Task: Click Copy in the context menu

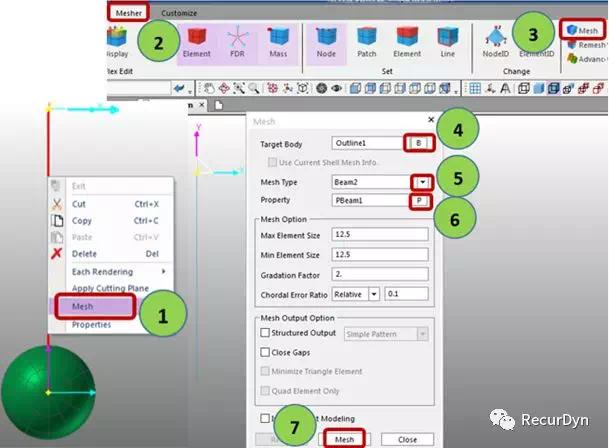Action: 111,221
